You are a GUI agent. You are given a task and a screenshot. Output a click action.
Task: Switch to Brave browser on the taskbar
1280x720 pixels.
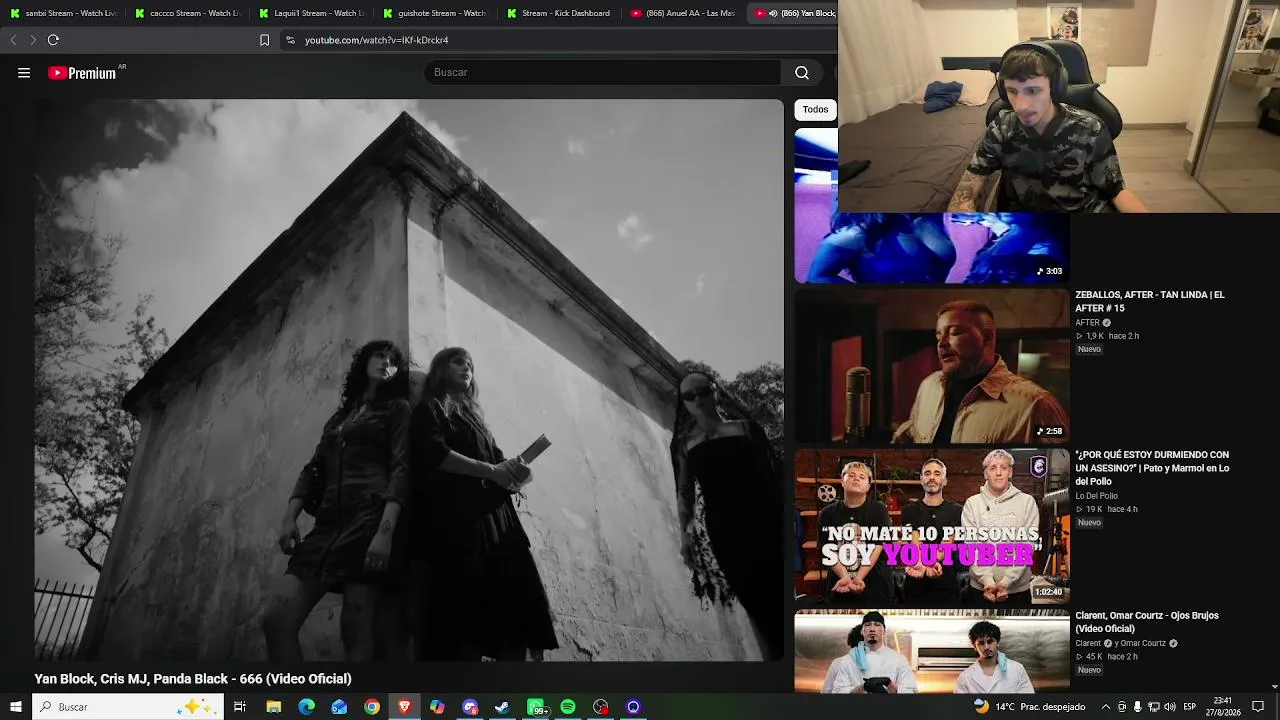[404, 707]
